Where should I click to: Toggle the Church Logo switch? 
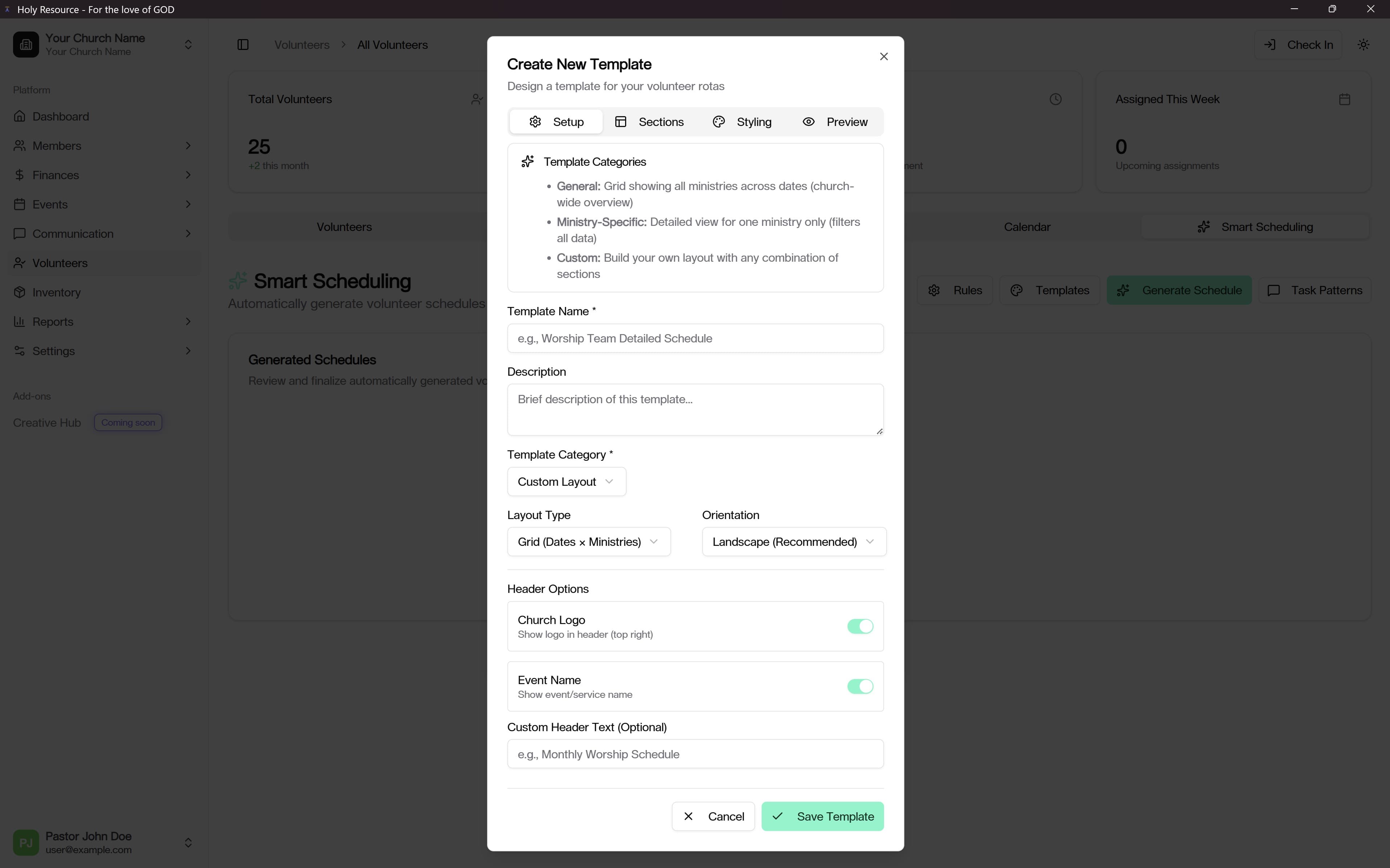tap(860, 626)
